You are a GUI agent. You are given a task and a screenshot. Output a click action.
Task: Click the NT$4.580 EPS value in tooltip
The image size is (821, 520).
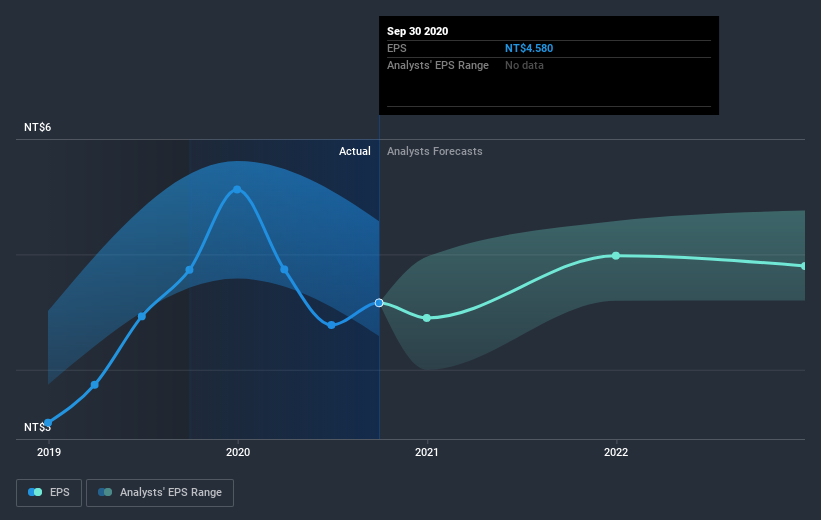(x=529, y=48)
